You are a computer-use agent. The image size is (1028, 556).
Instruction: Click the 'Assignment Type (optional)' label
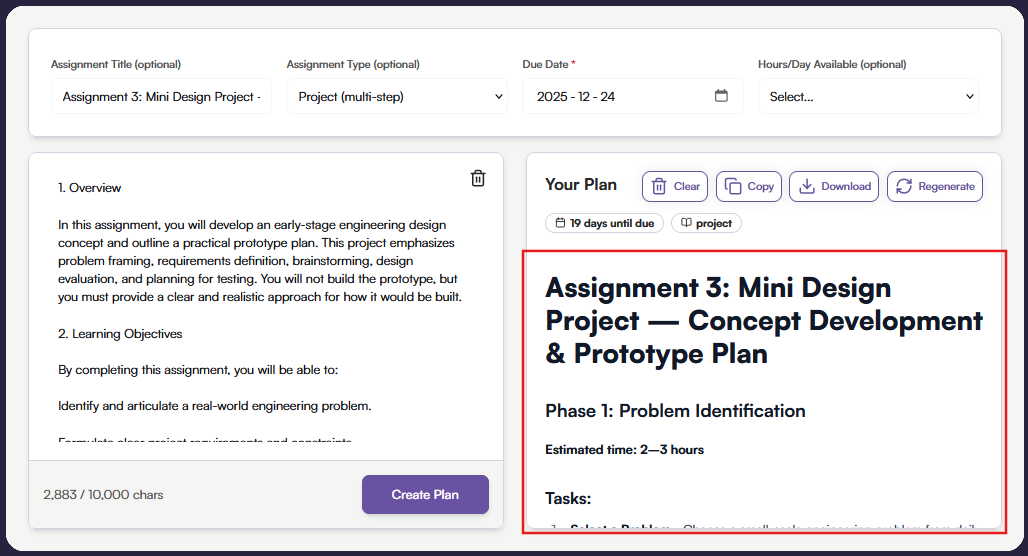[x=353, y=64]
